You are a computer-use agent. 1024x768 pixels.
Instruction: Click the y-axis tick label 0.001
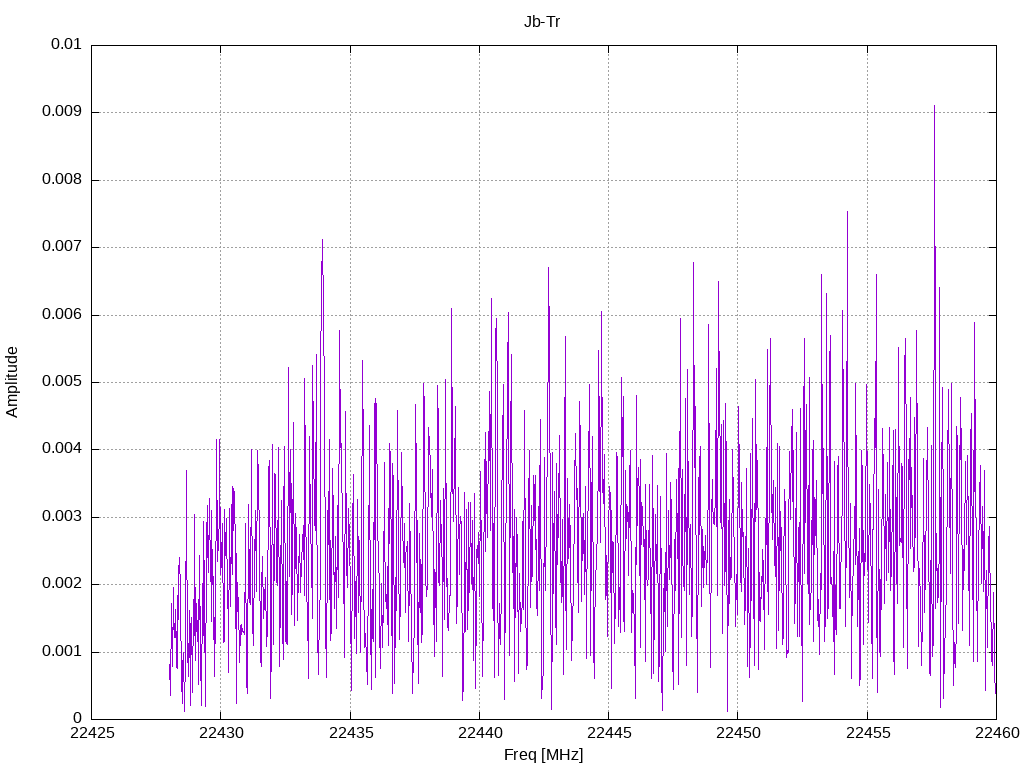(x=62, y=651)
